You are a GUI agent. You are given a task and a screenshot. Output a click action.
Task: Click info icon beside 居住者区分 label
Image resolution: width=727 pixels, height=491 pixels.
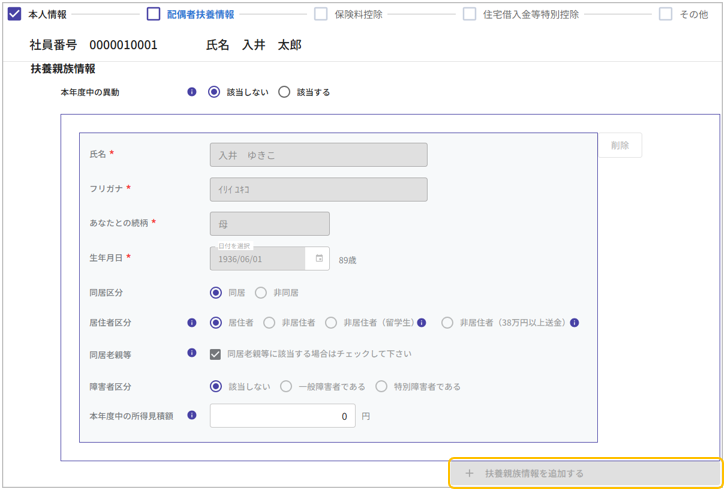click(192, 323)
